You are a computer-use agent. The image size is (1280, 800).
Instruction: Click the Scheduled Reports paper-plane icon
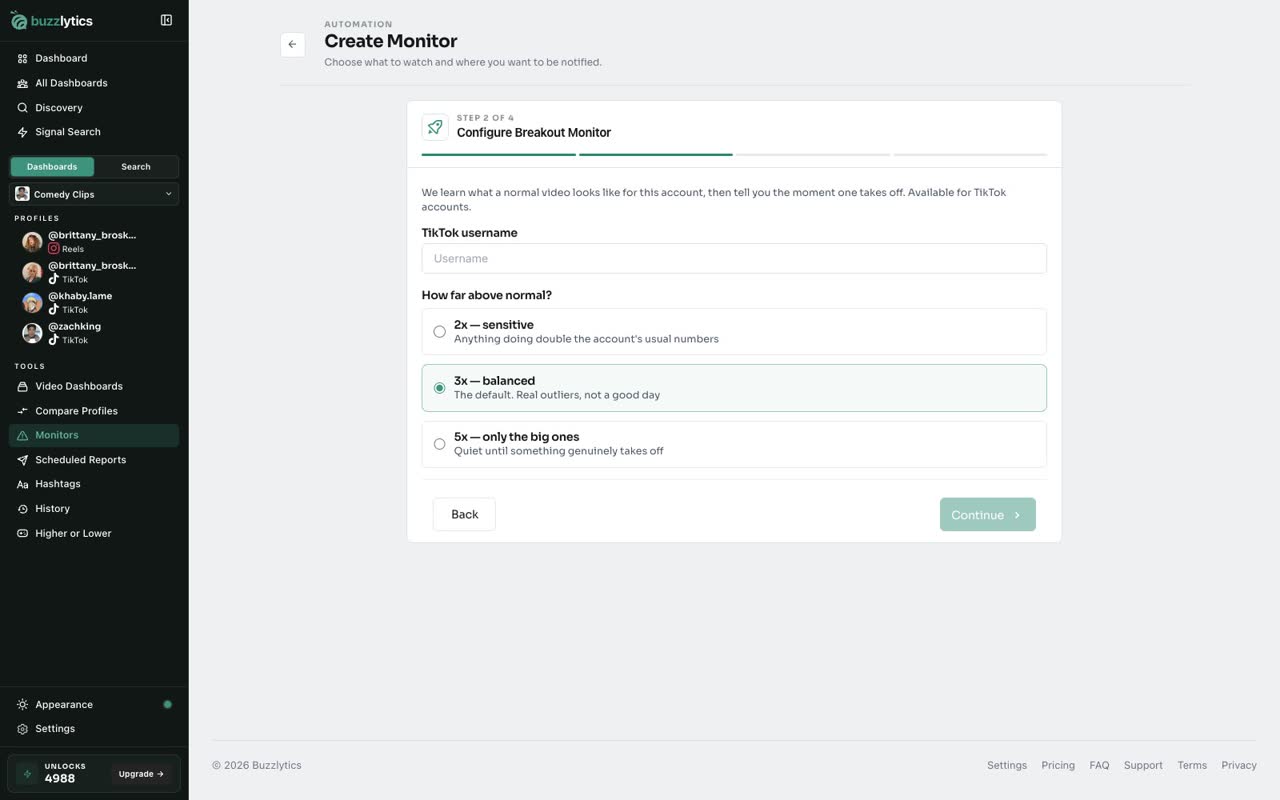pyautogui.click(x=22, y=460)
